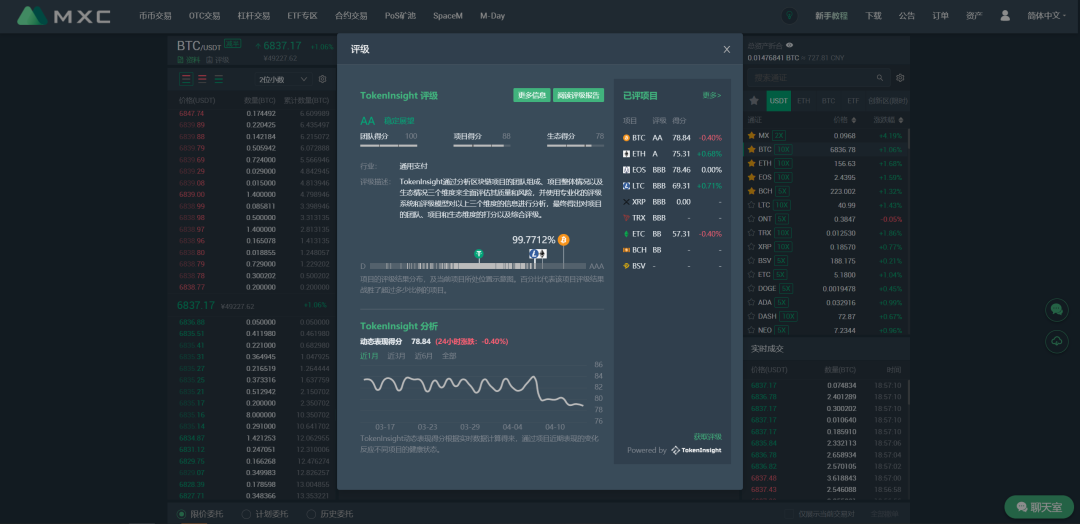Image resolution: width=1080 pixels, height=524 pixels.
Task: Switch to the 创新区 market tab
Action: coord(888,101)
